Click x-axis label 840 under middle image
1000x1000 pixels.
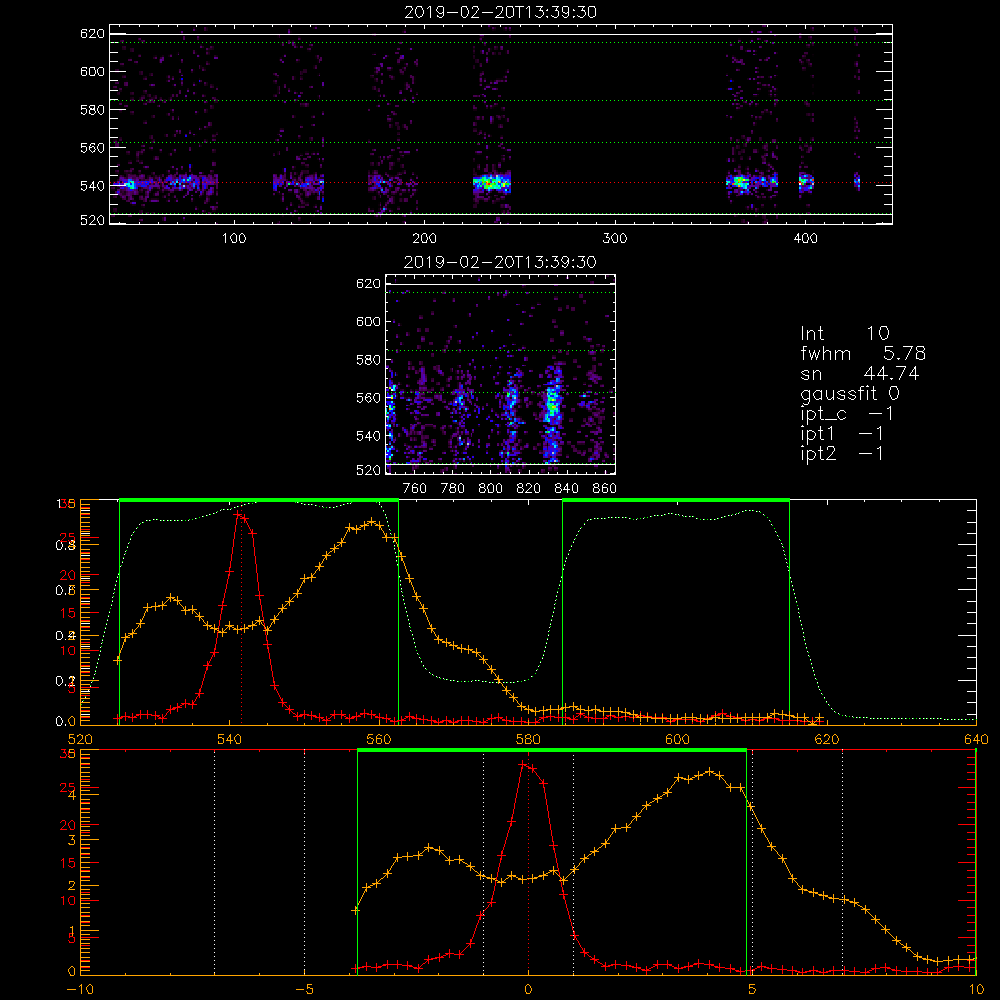click(x=566, y=489)
